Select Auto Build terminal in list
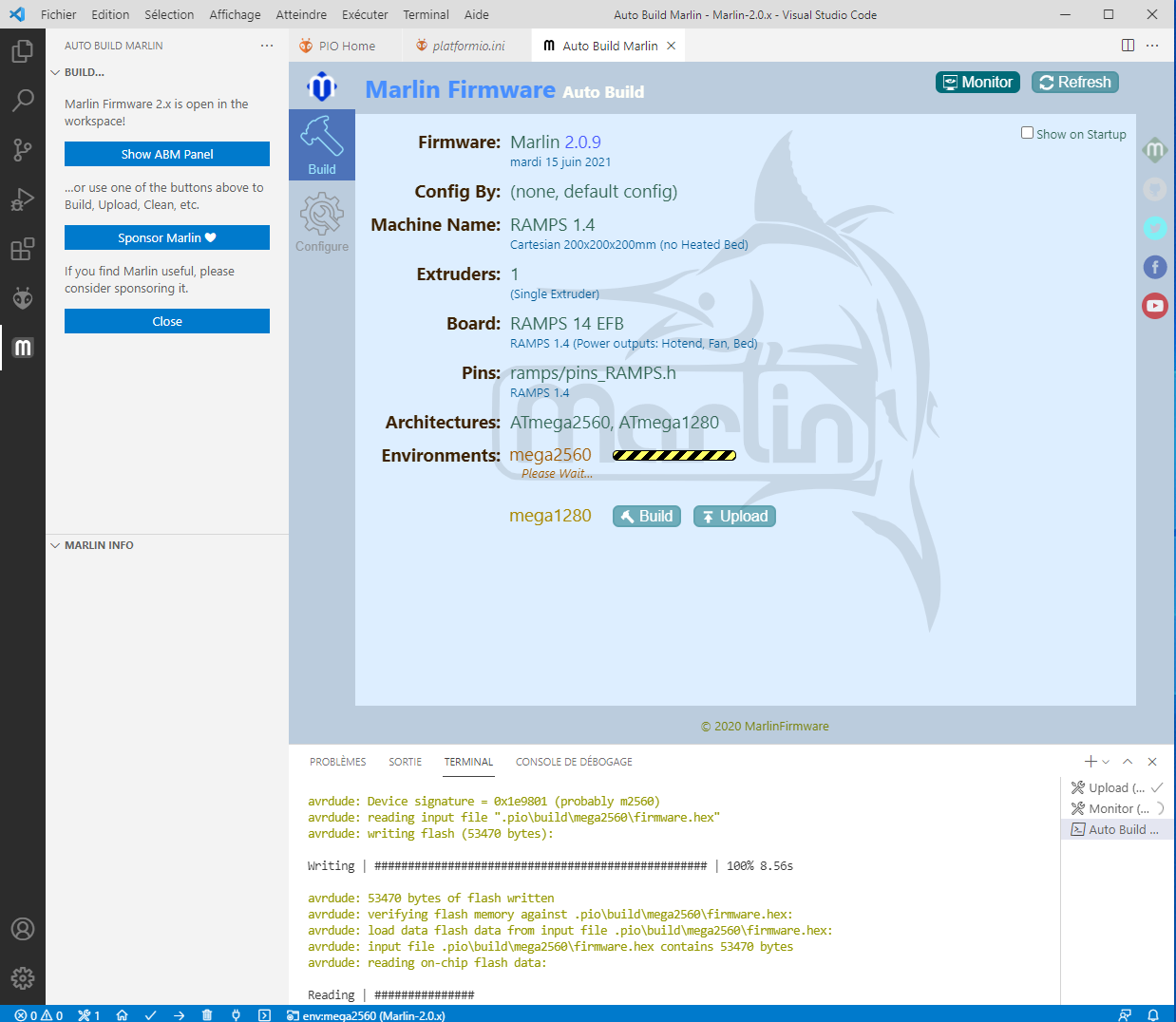The image size is (1176, 1022). [1117, 829]
